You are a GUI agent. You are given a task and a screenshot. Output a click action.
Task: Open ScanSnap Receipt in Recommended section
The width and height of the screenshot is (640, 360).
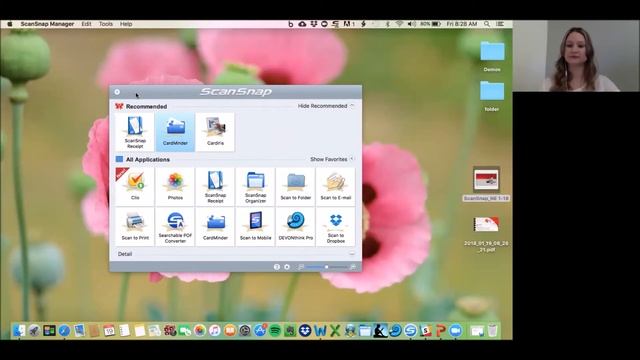pyautogui.click(x=135, y=132)
